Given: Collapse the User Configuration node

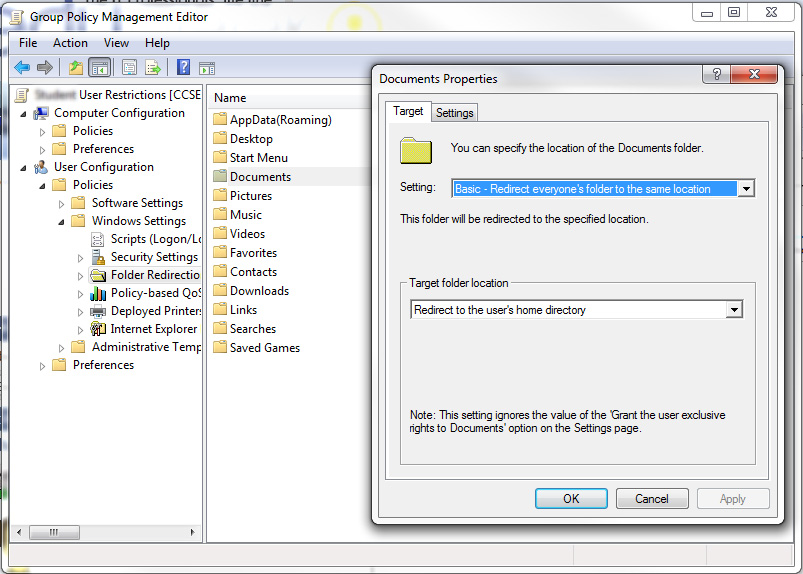Looking at the screenshot, I should tap(23, 168).
